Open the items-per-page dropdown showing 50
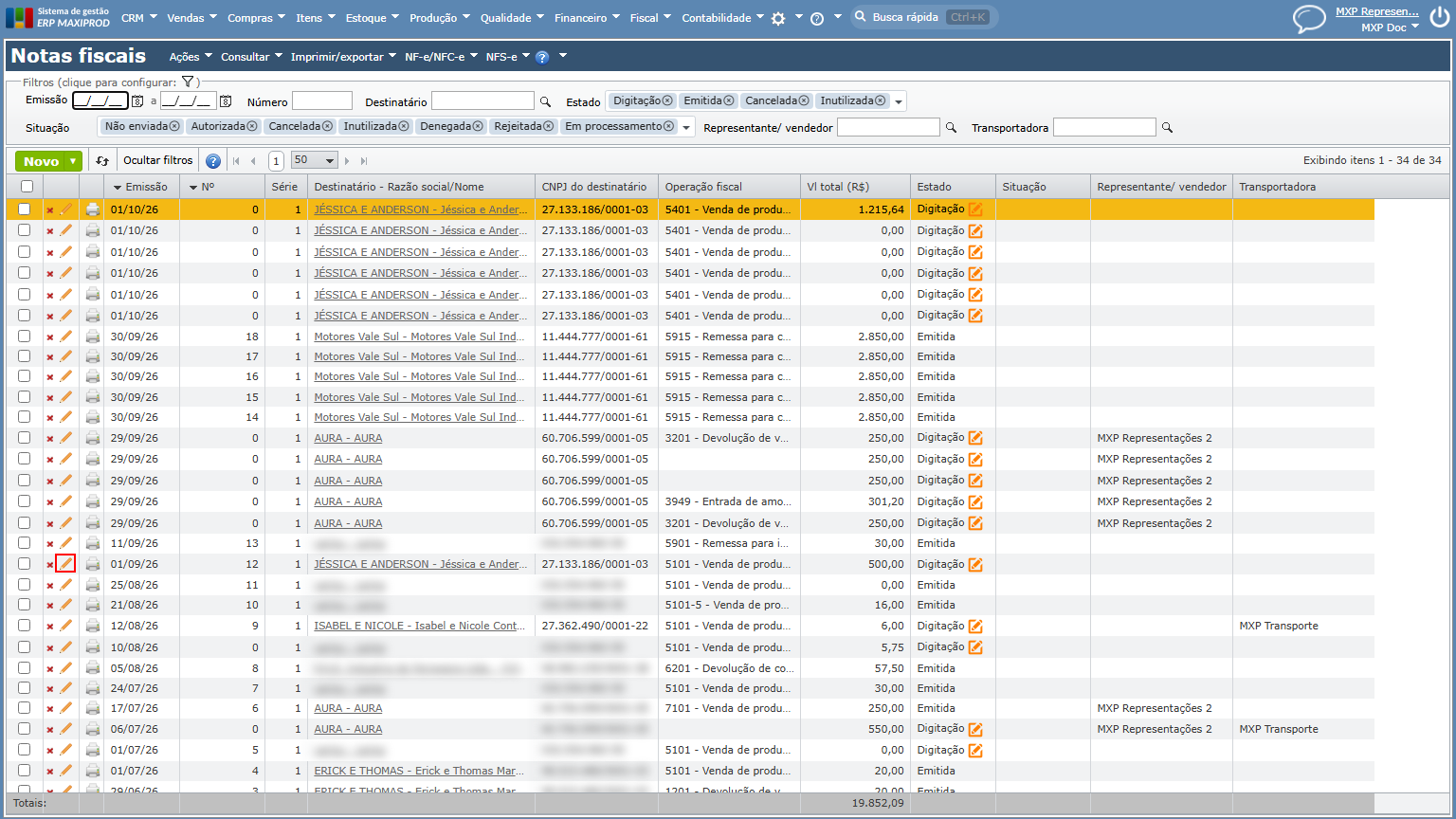The image size is (1456, 819). coord(315,160)
